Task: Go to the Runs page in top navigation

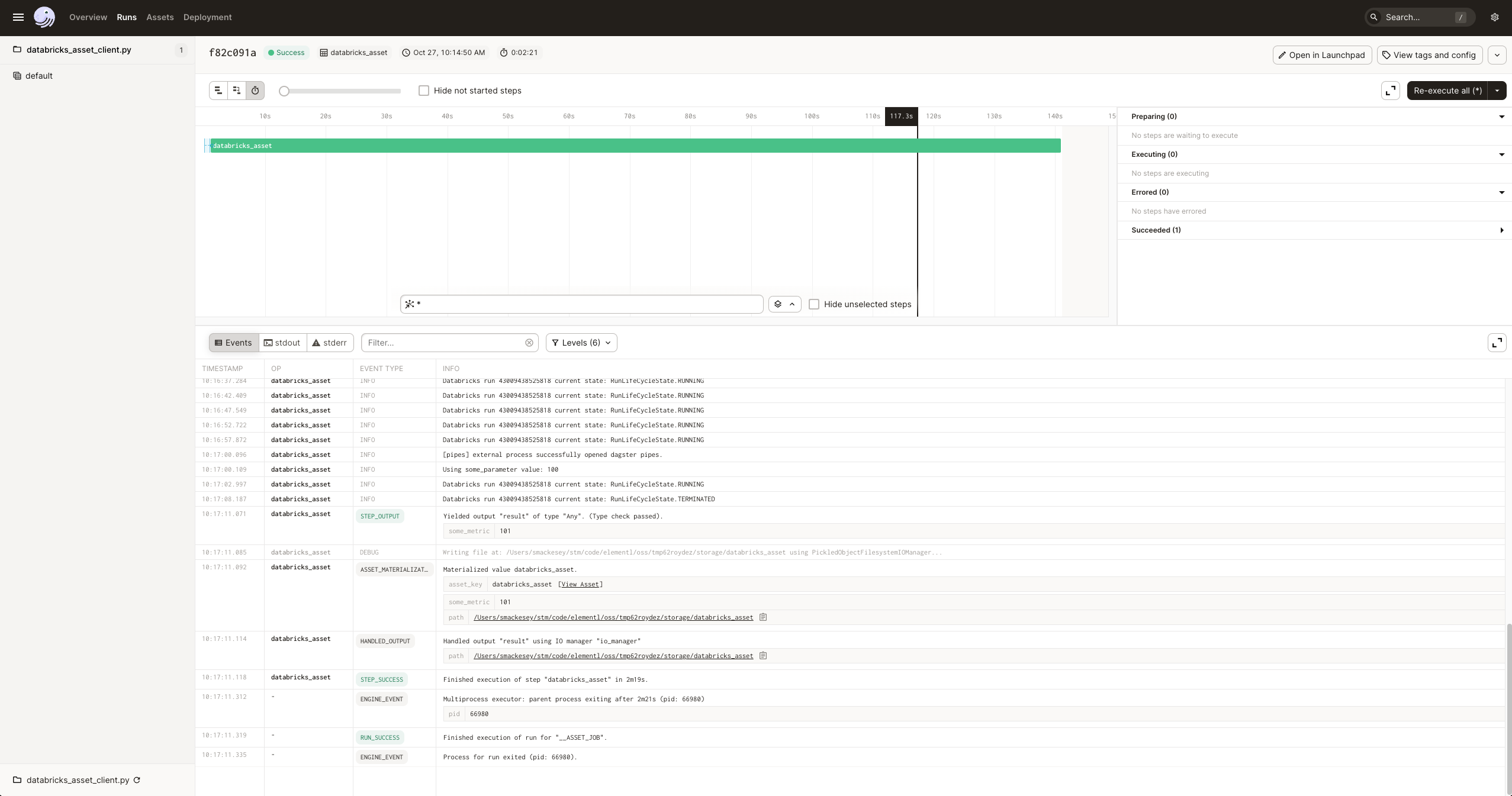Action: click(x=126, y=17)
